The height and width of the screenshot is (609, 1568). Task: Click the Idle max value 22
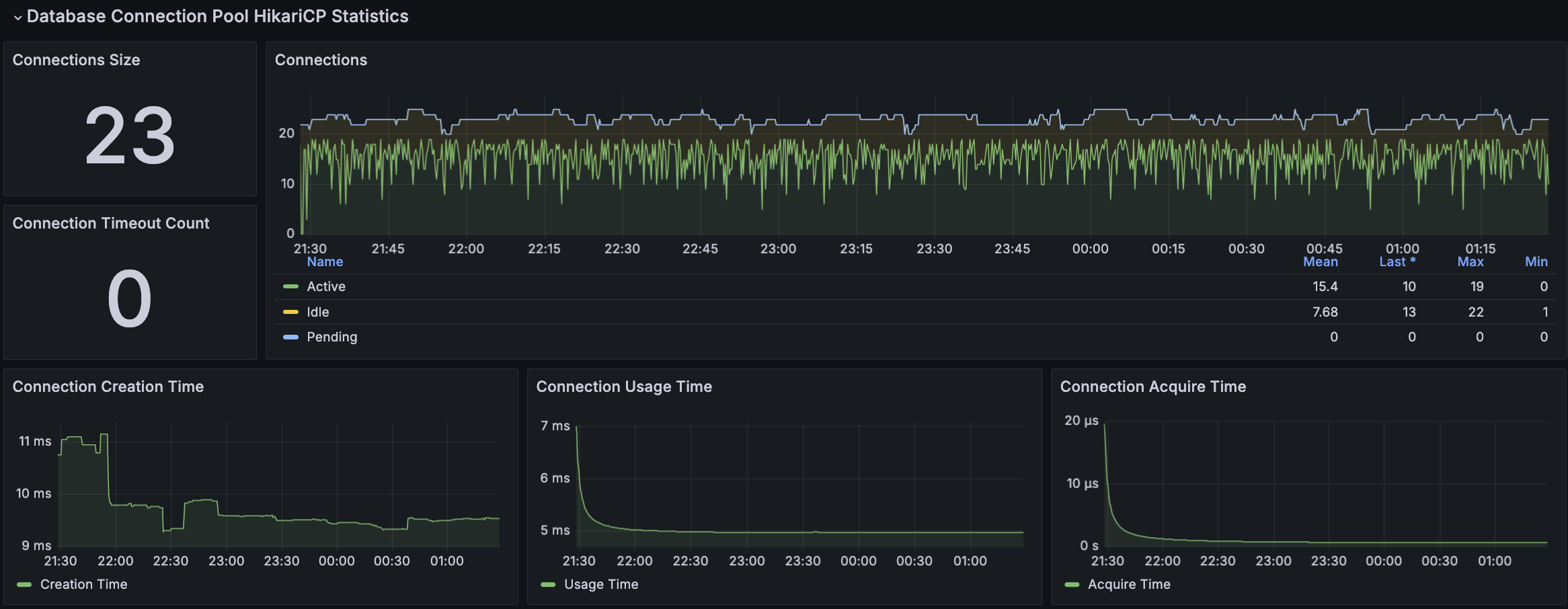1476,312
